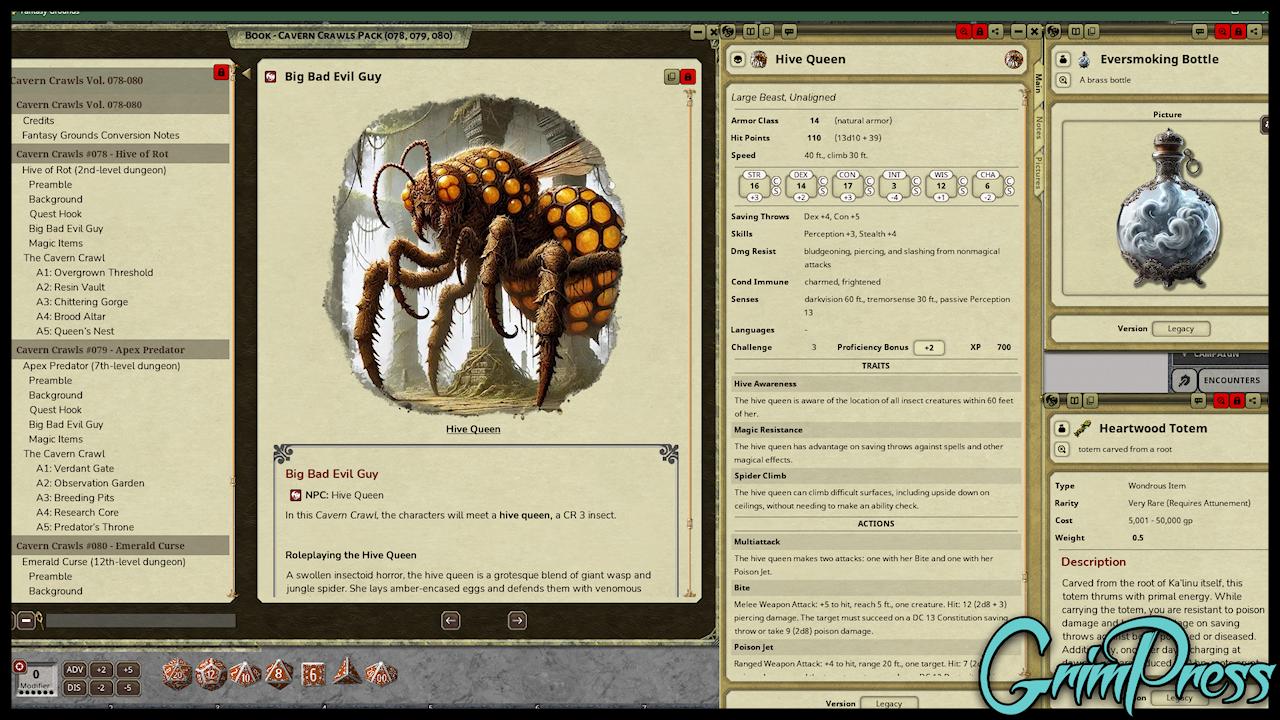The height and width of the screenshot is (720, 1280).
Task: Toggle the +2 modifier button
Action: [101, 670]
